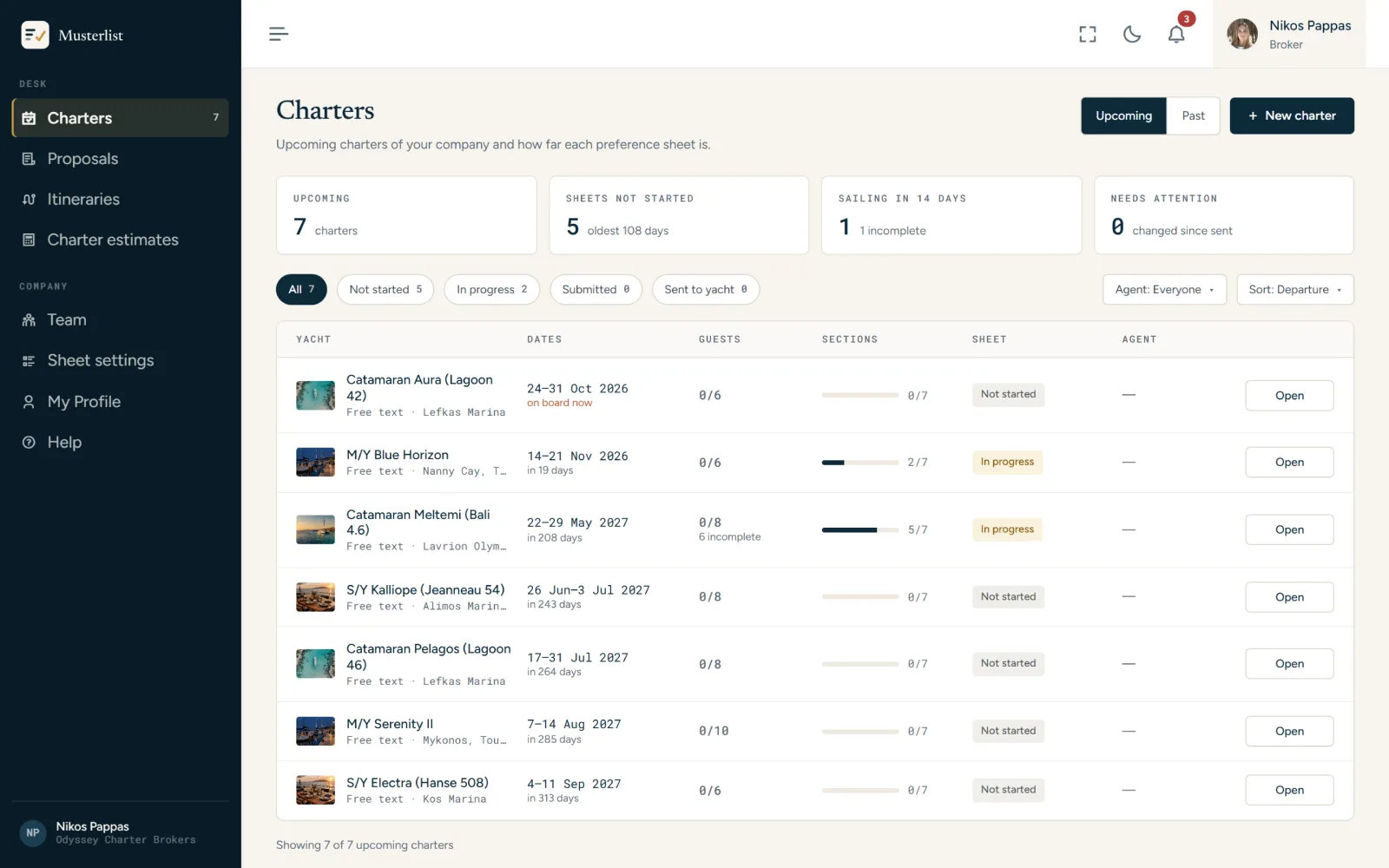
Task: Click the Sheets Not Started summary card
Action: click(x=679, y=215)
